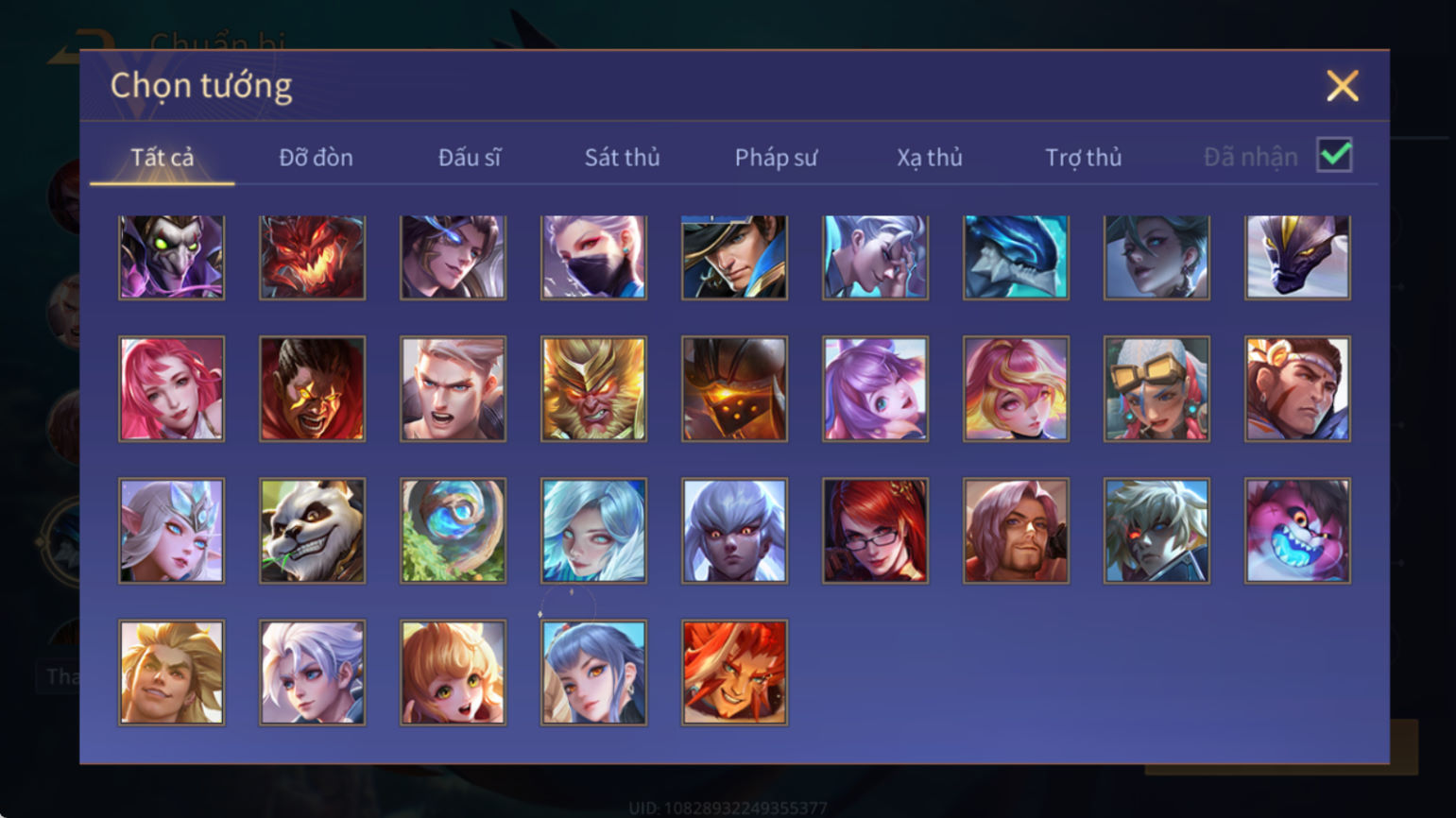The width and height of the screenshot is (1456, 818).
Task: Pick the dark armored glowing-eye hero
Action: tap(734, 388)
